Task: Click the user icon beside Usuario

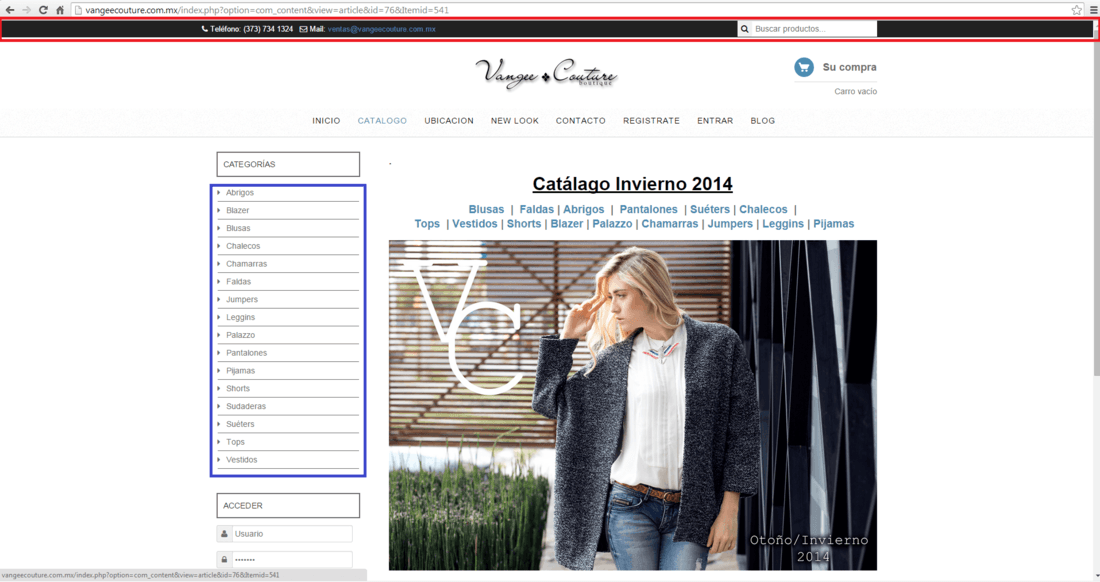Action: point(224,534)
